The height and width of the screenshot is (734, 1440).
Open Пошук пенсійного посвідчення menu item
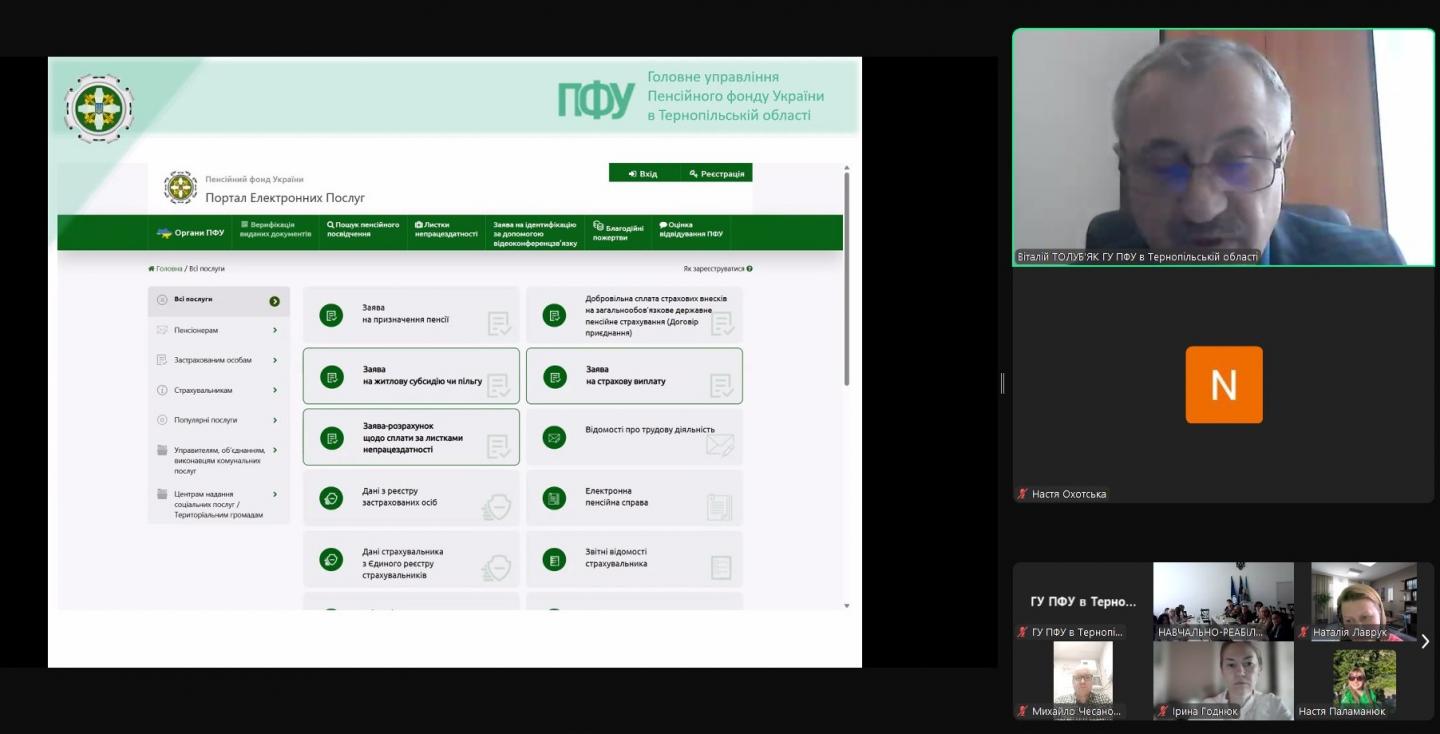(363, 229)
